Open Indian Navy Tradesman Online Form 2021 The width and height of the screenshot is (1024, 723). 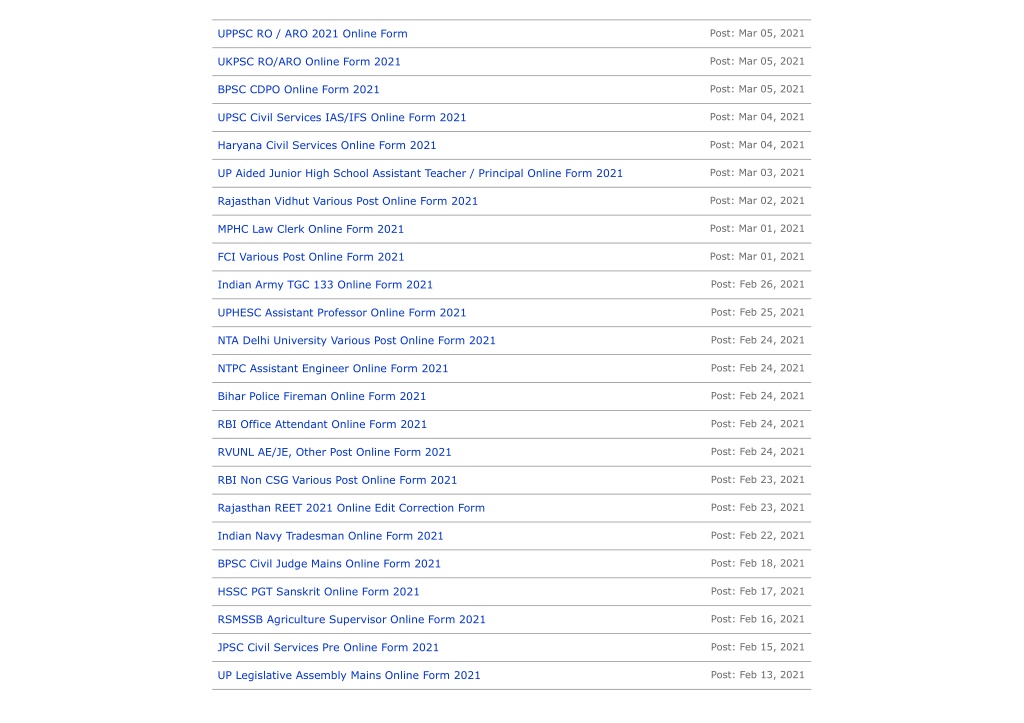coord(330,536)
